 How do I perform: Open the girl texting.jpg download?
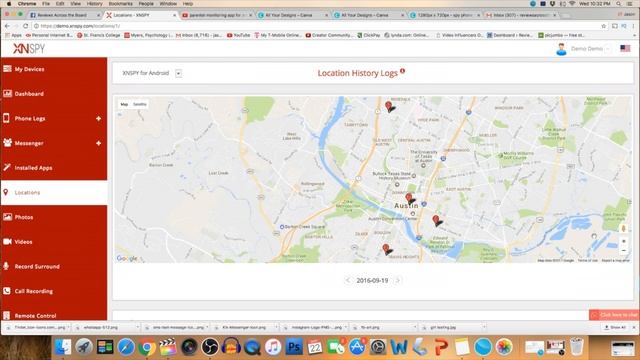coord(443,327)
